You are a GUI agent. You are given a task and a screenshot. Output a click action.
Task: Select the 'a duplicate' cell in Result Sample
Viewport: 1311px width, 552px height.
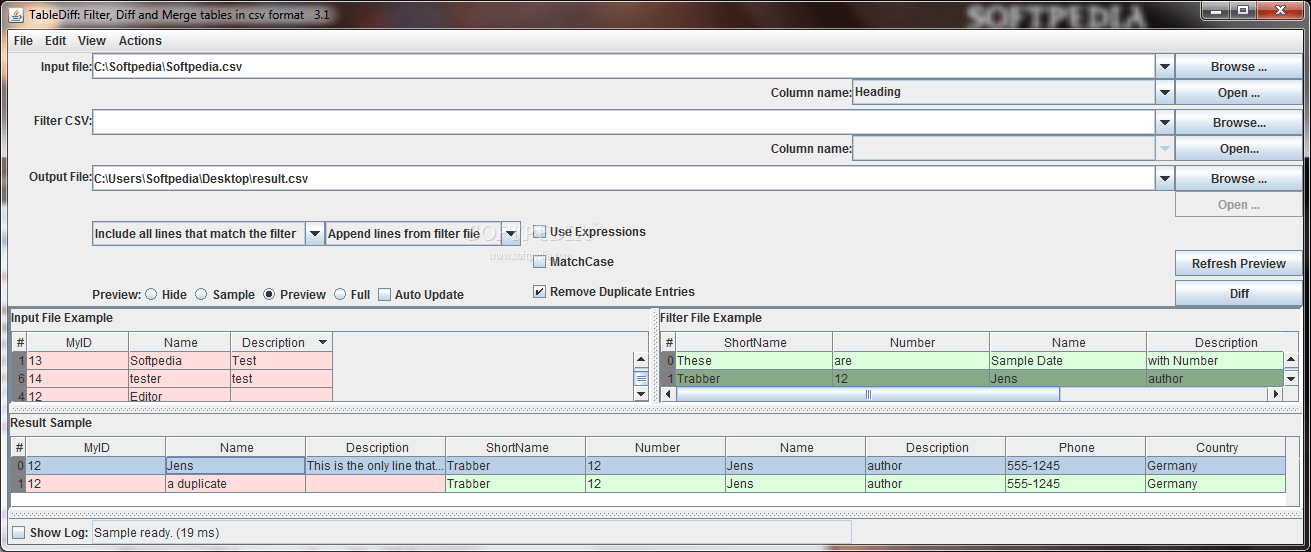[x=235, y=484]
